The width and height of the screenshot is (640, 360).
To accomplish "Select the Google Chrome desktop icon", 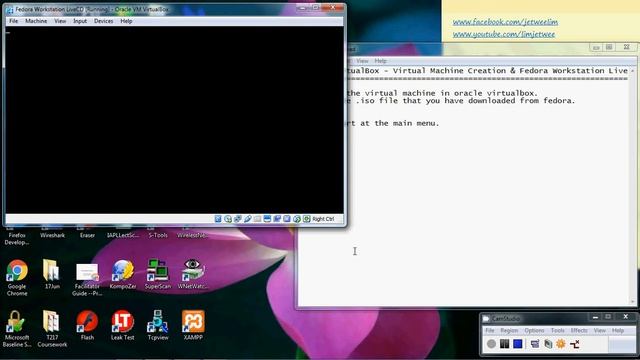I will 17,278.
